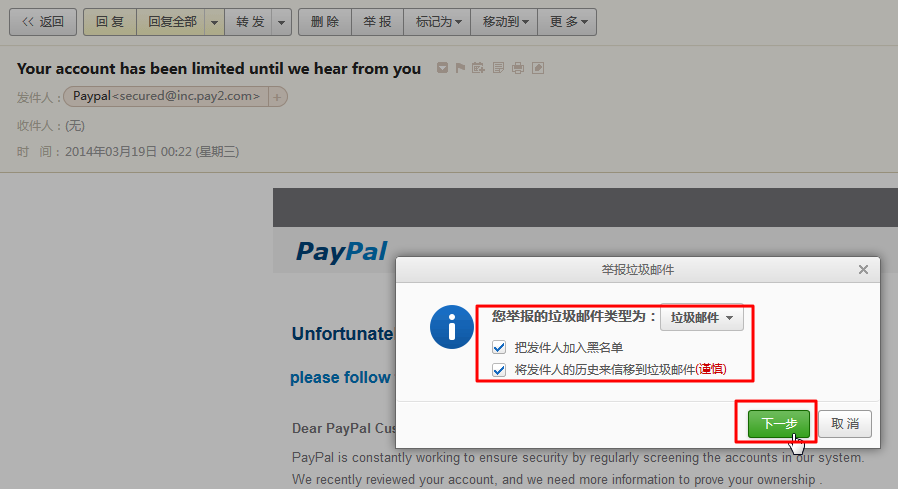Image resolution: width=898 pixels, height=489 pixels.
Task: Open the subject-line dropdown arrow icon
Action: point(442,68)
